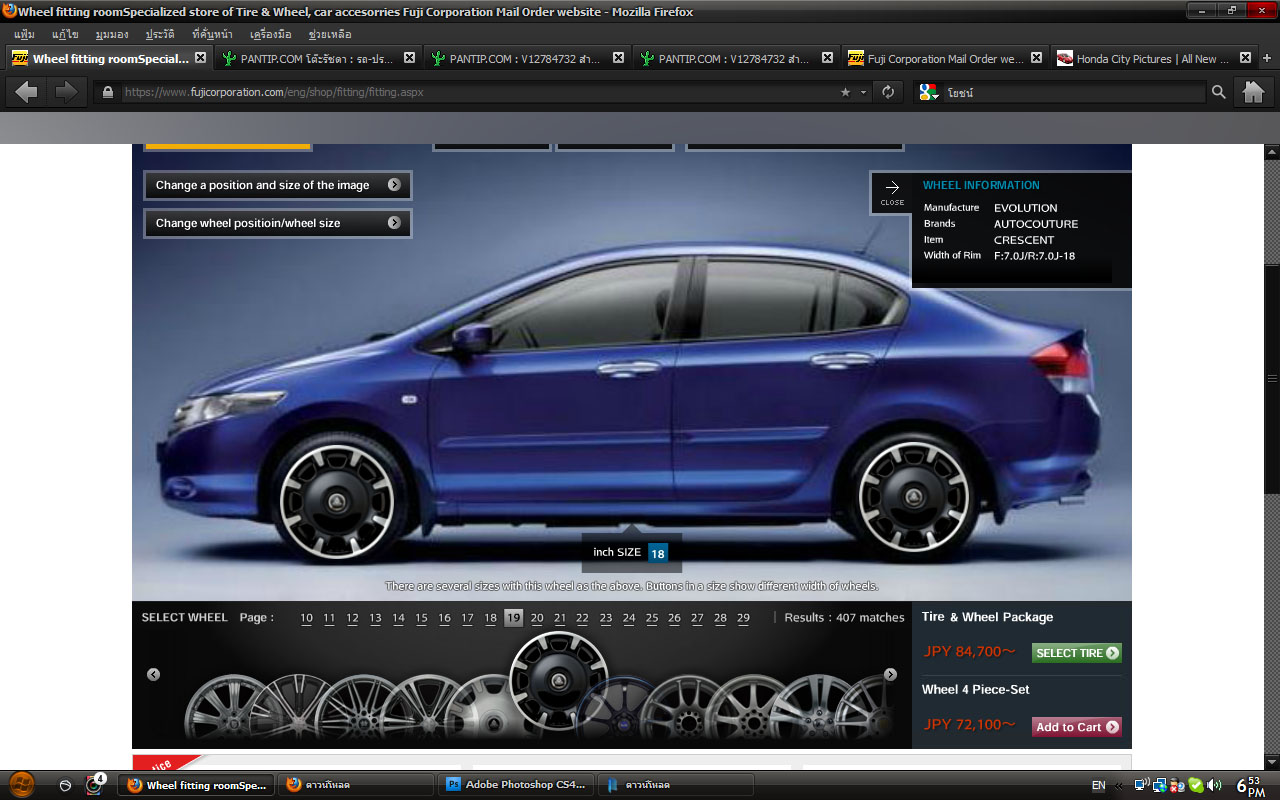Open the แก้ไข menu
The height and width of the screenshot is (800, 1280).
65,34
